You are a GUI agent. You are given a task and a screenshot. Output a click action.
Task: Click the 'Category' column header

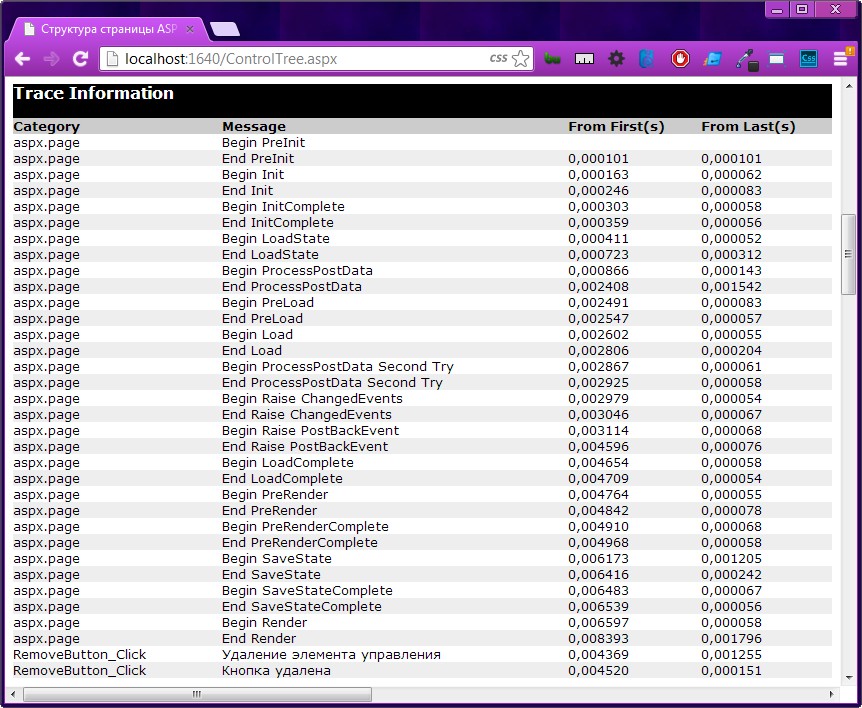coord(47,126)
